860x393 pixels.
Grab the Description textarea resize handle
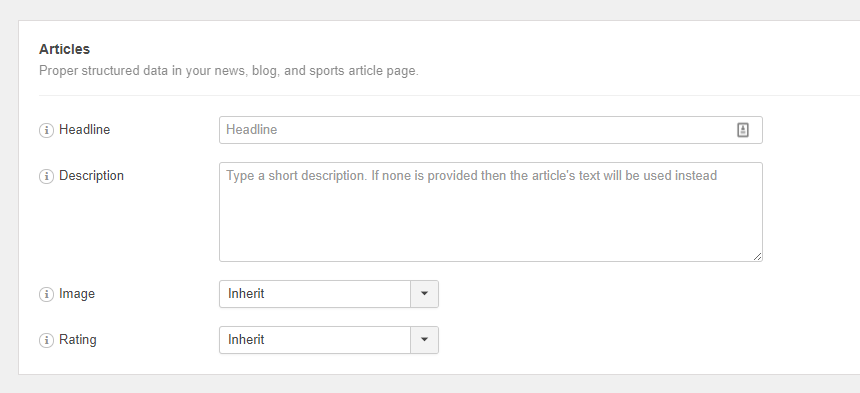coord(757,256)
